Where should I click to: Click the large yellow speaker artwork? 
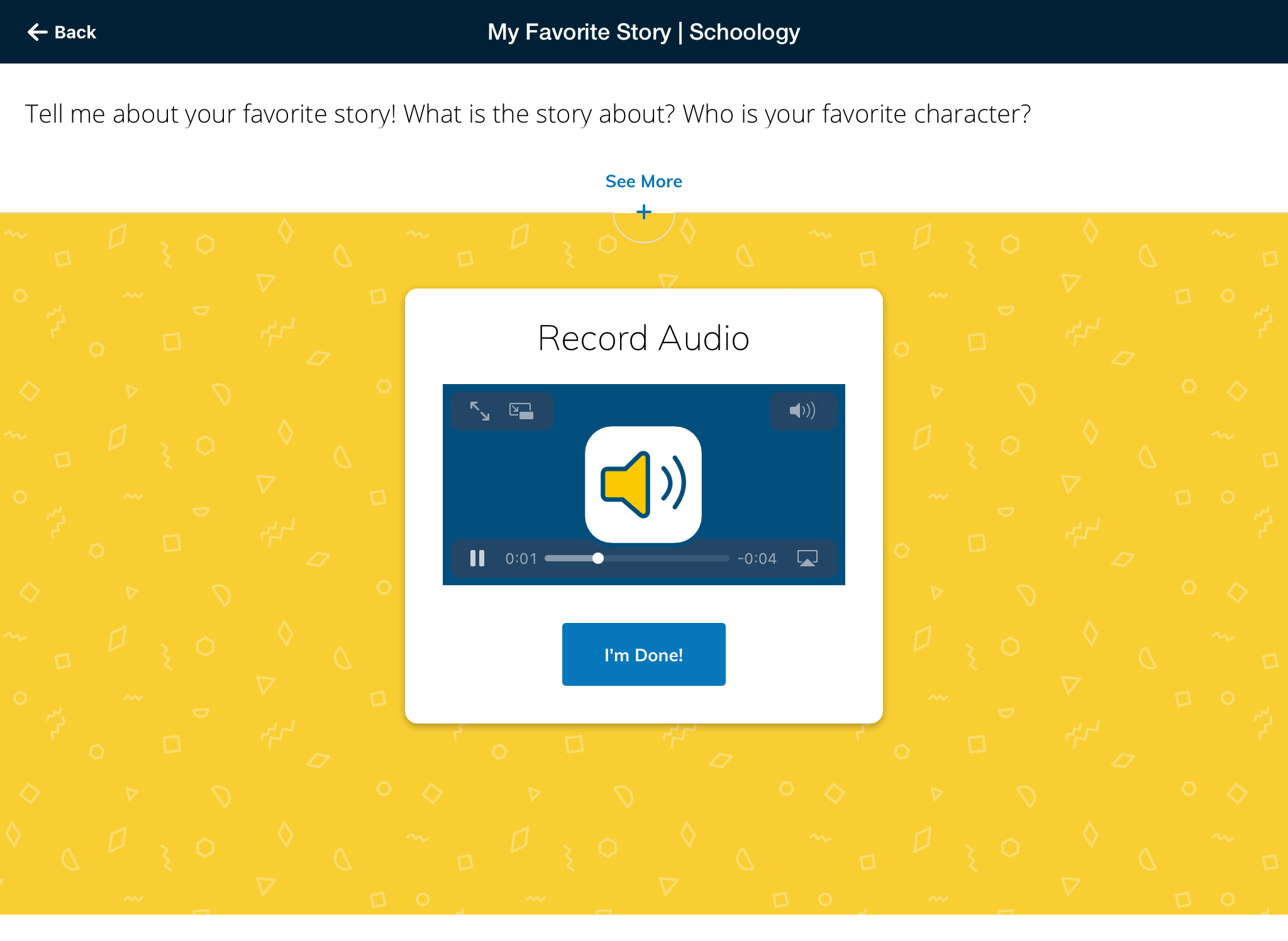pyautogui.click(x=643, y=484)
